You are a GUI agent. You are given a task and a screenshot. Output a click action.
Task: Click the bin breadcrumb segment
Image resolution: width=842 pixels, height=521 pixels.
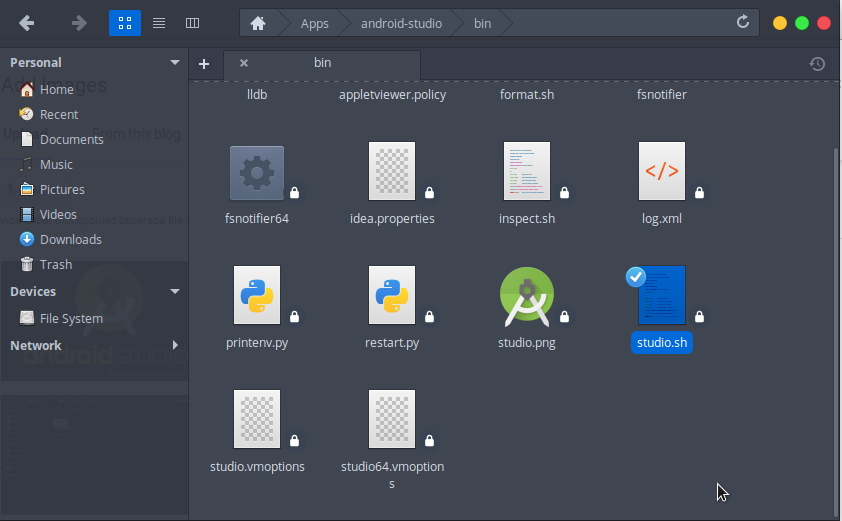[x=482, y=24]
